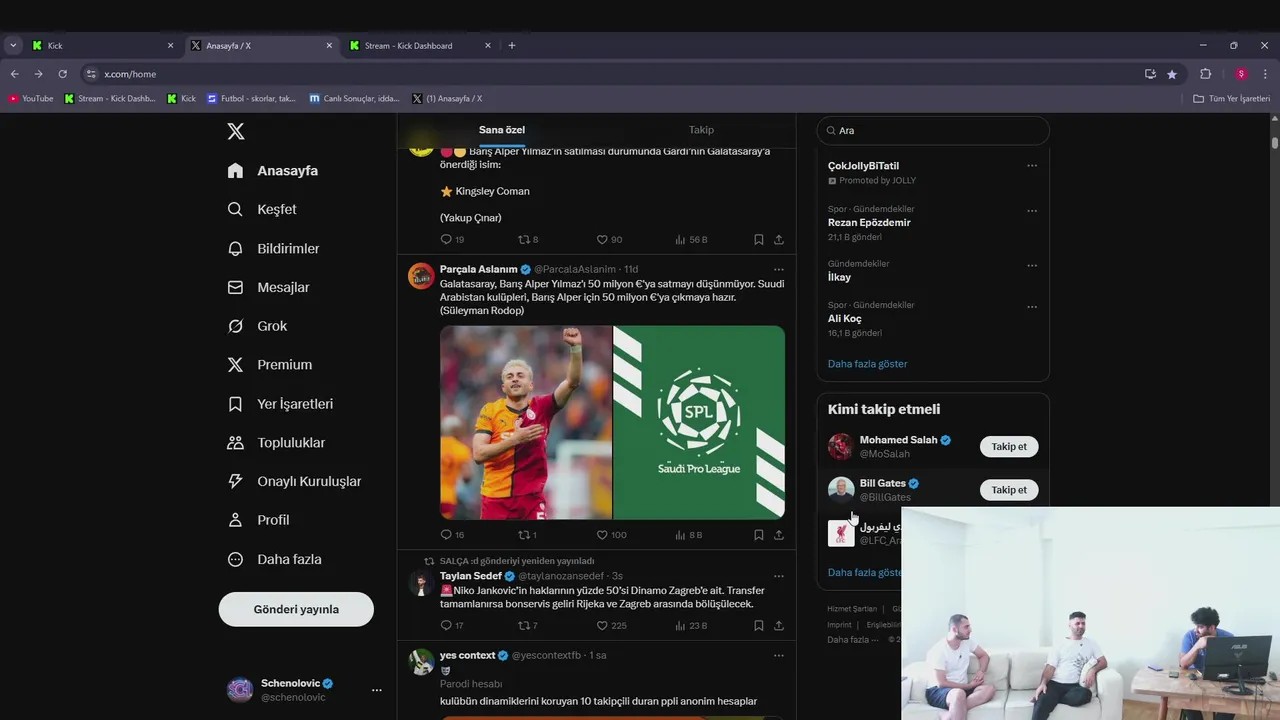Reply to Parçala Aslanım post (16)
Image resolution: width=1280 pixels, height=720 pixels.
[452, 535]
